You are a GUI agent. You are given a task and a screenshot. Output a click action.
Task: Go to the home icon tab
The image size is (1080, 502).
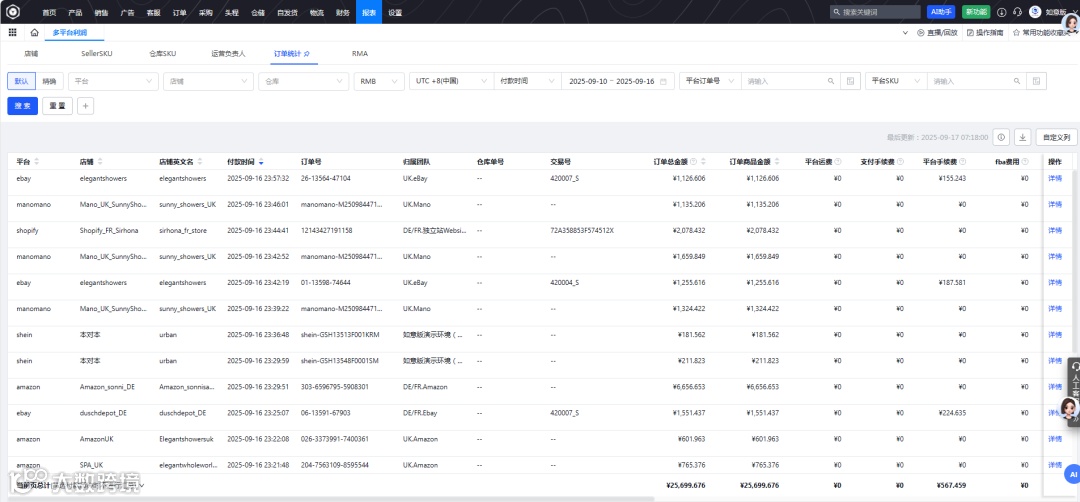(34, 32)
